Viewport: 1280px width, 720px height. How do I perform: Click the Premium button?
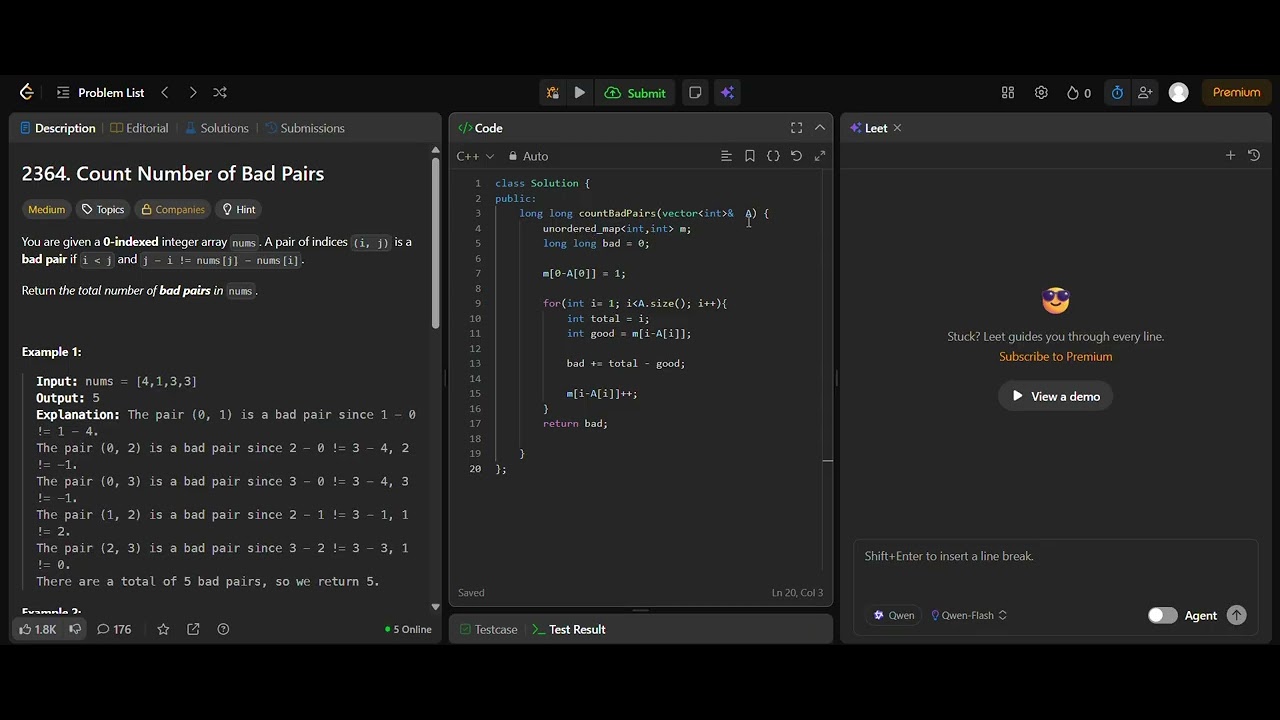tap(1237, 93)
